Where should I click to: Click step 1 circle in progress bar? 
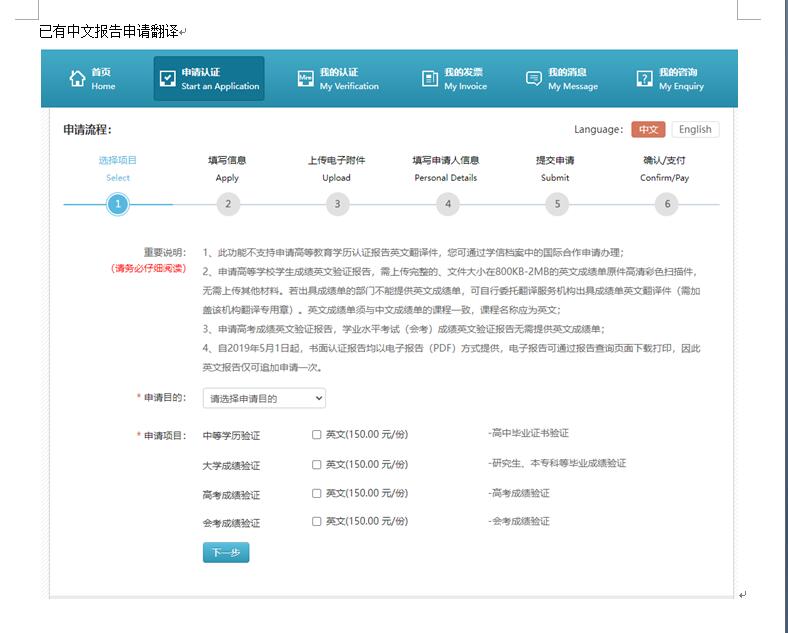click(x=118, y=204)
